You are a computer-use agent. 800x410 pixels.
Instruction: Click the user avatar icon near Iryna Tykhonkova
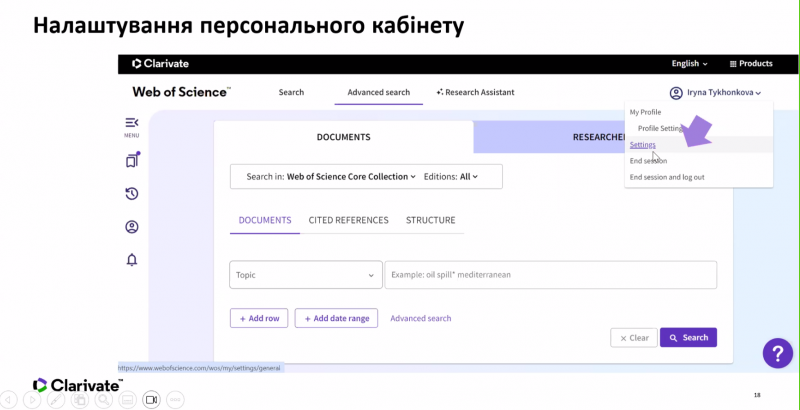tap(676, 93)
